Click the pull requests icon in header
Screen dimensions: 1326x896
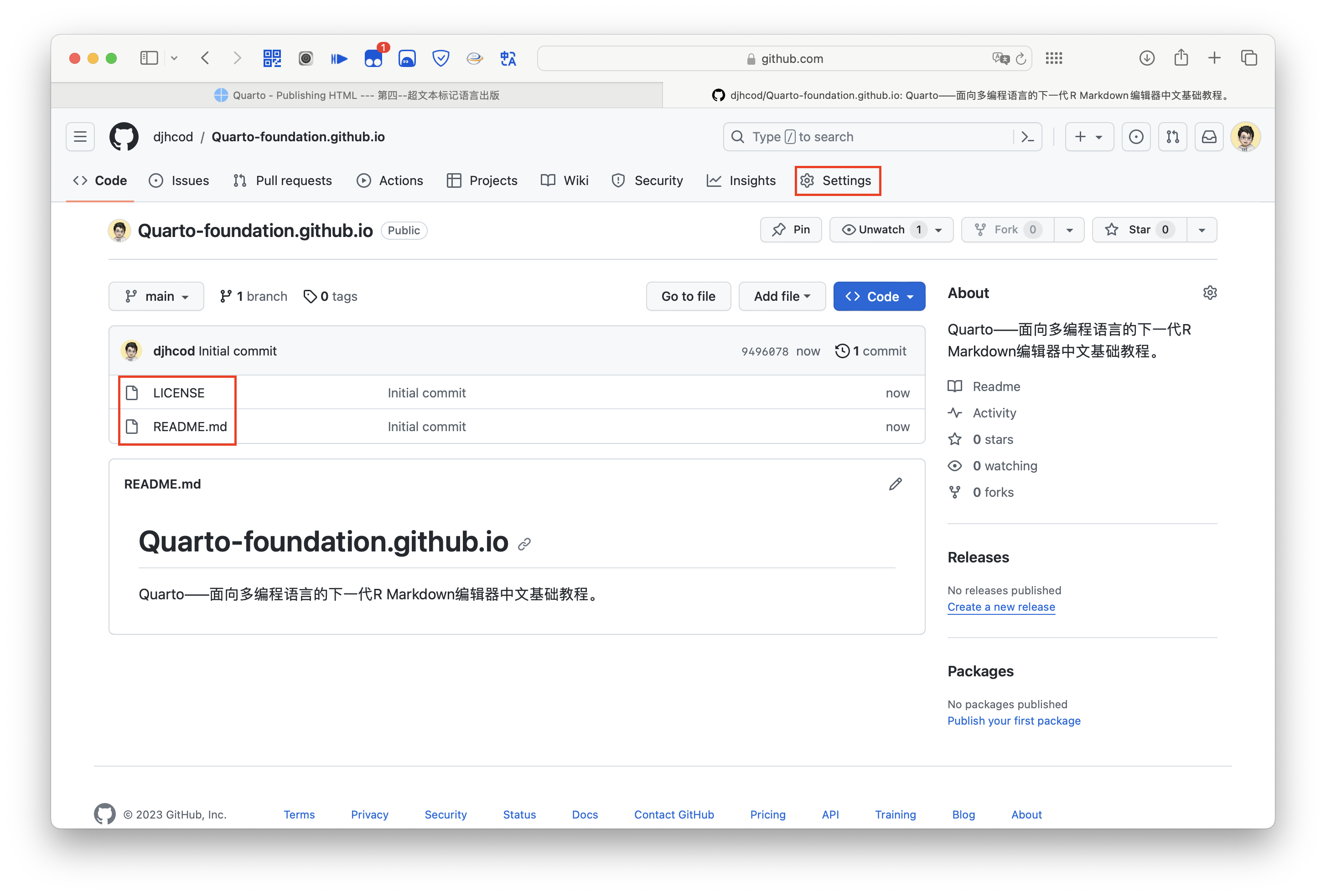tap(1172, 137)
